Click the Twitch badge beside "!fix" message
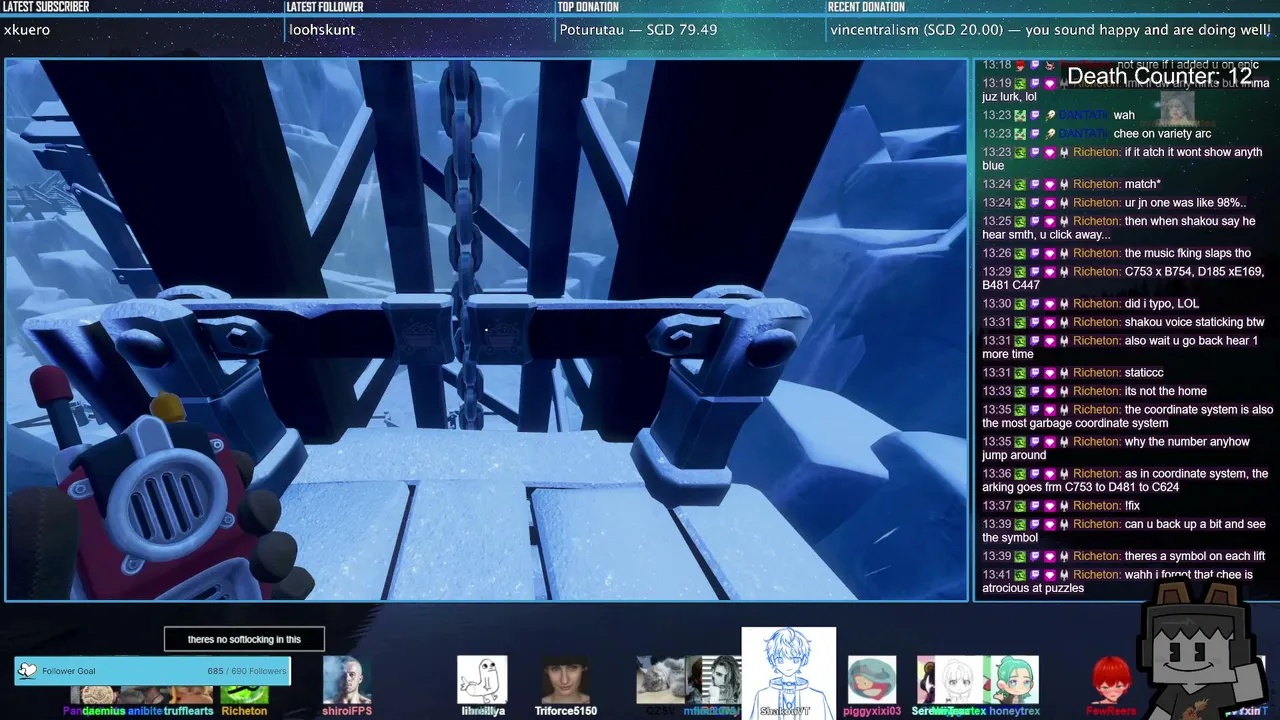1280x720 pixels. pos(1035,506)
